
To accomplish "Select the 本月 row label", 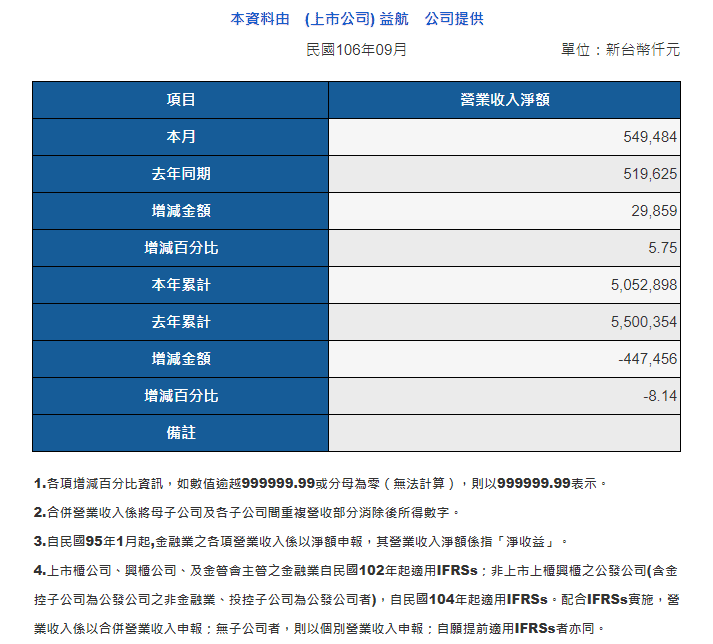I will tap(180, 137).
